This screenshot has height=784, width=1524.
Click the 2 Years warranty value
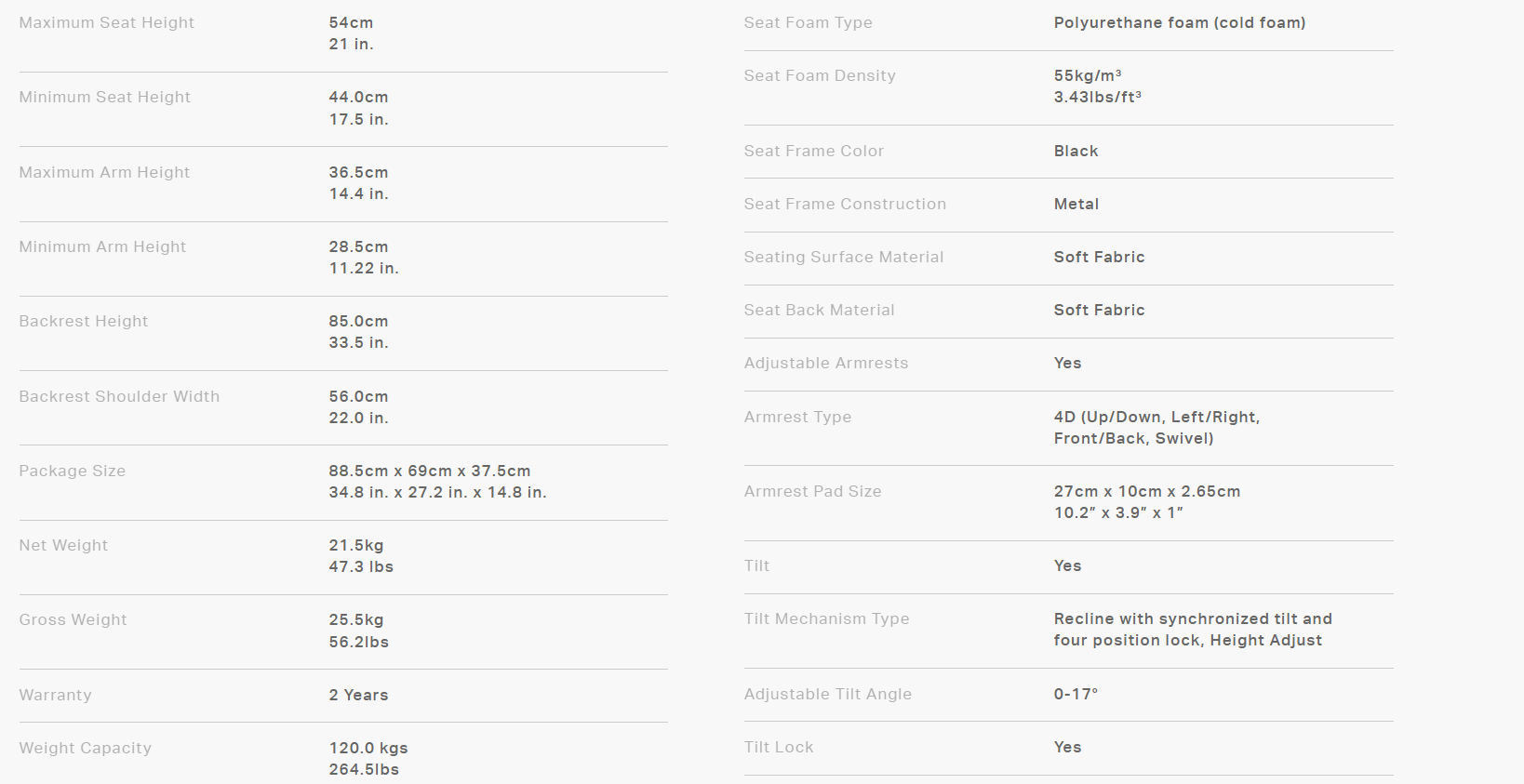tap(358, 695)
